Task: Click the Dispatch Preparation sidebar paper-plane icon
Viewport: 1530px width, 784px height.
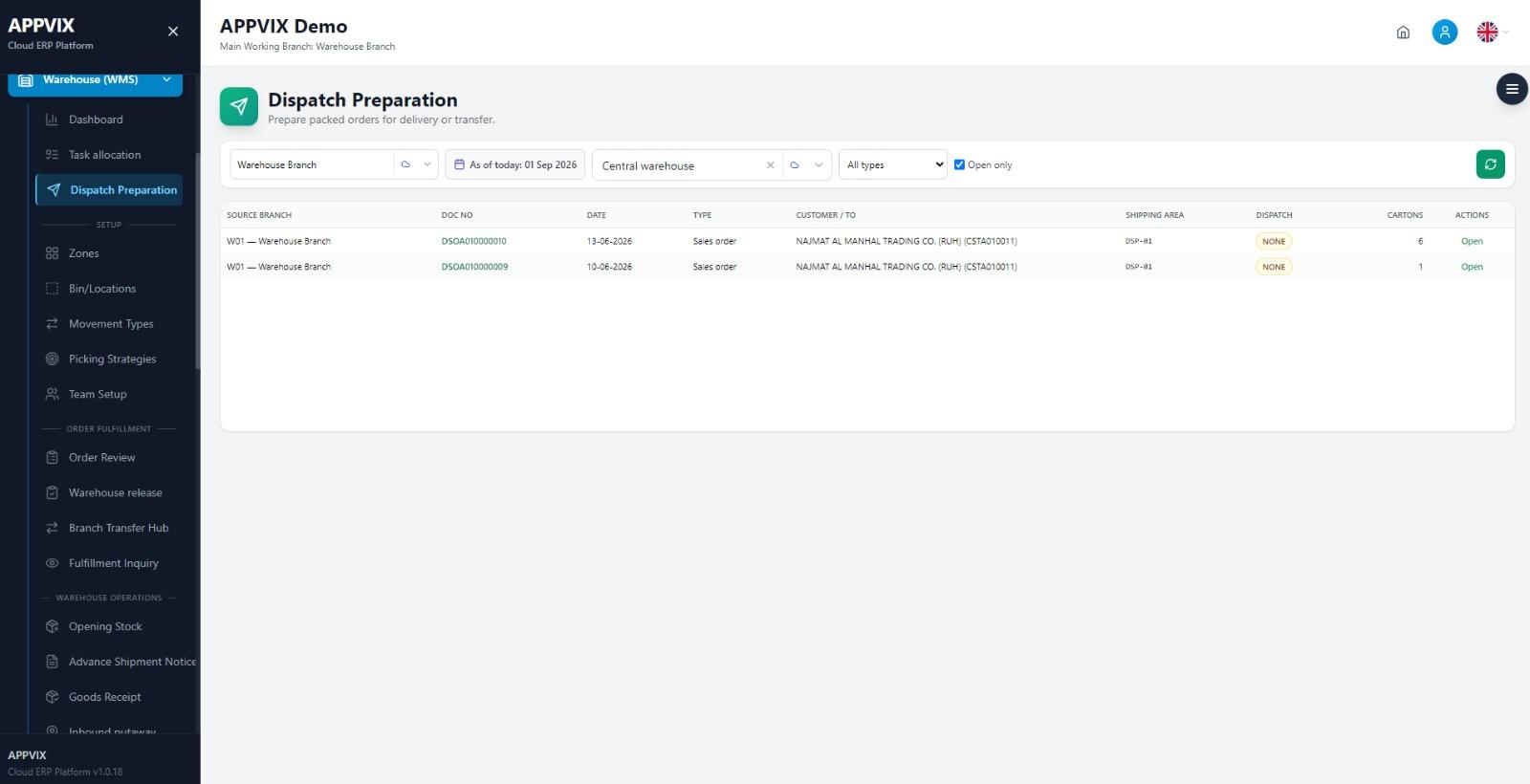Action: pyautogui.click(x=54, y=190)
